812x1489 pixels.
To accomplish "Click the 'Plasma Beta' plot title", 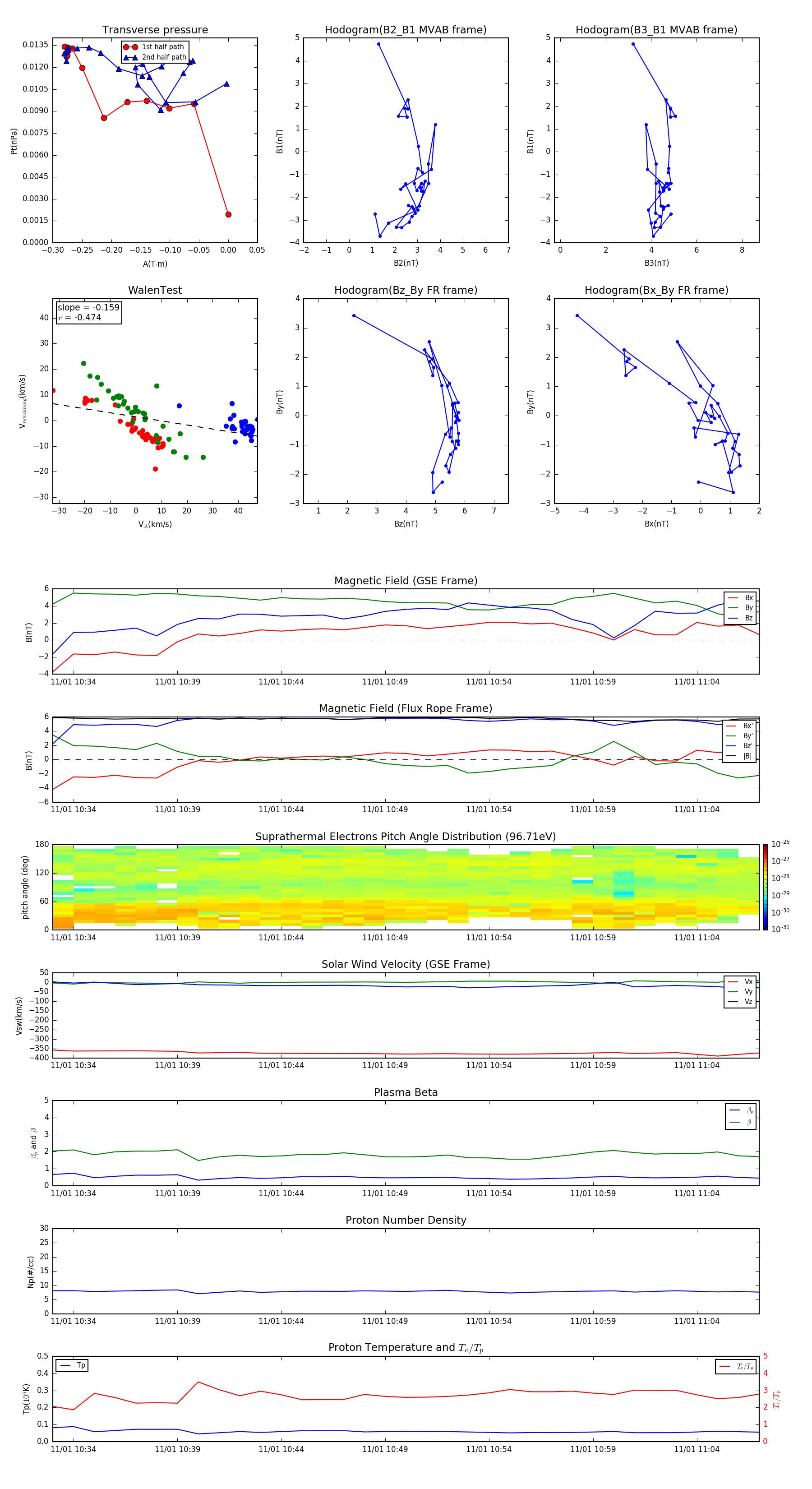I will click(x=406, y=1092).
